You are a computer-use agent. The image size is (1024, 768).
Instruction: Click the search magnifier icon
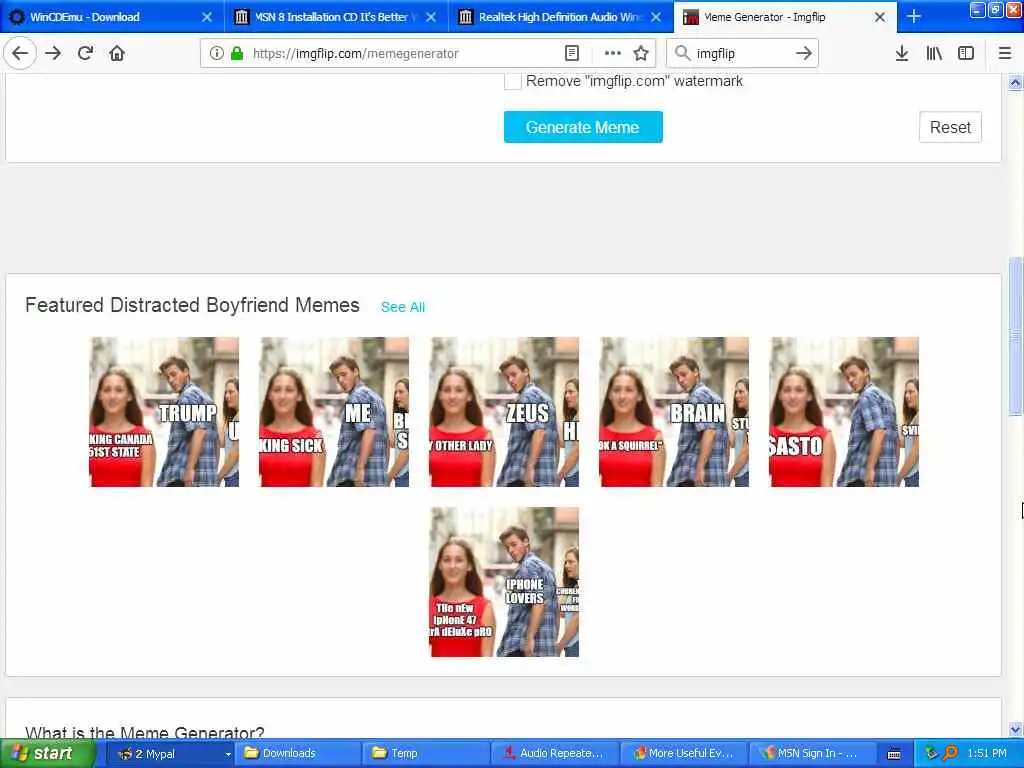point(682,53)
